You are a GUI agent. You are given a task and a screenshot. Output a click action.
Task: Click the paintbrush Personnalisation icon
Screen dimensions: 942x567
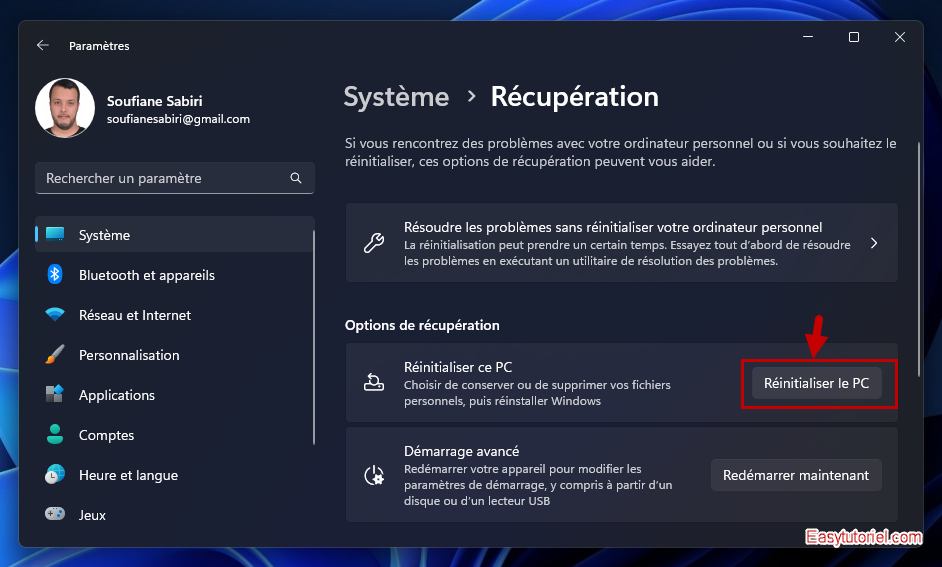click(x=55, y=354)
